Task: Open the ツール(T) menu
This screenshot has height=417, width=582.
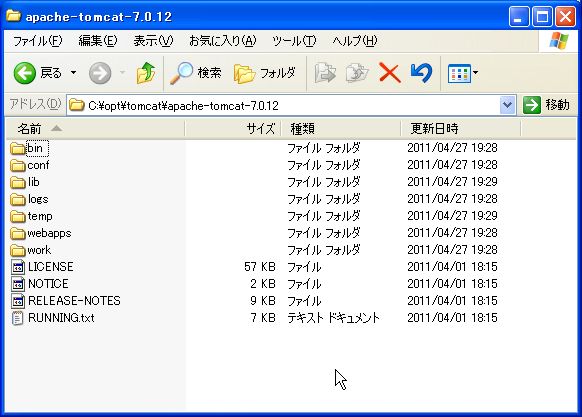Action: (294, 40)
